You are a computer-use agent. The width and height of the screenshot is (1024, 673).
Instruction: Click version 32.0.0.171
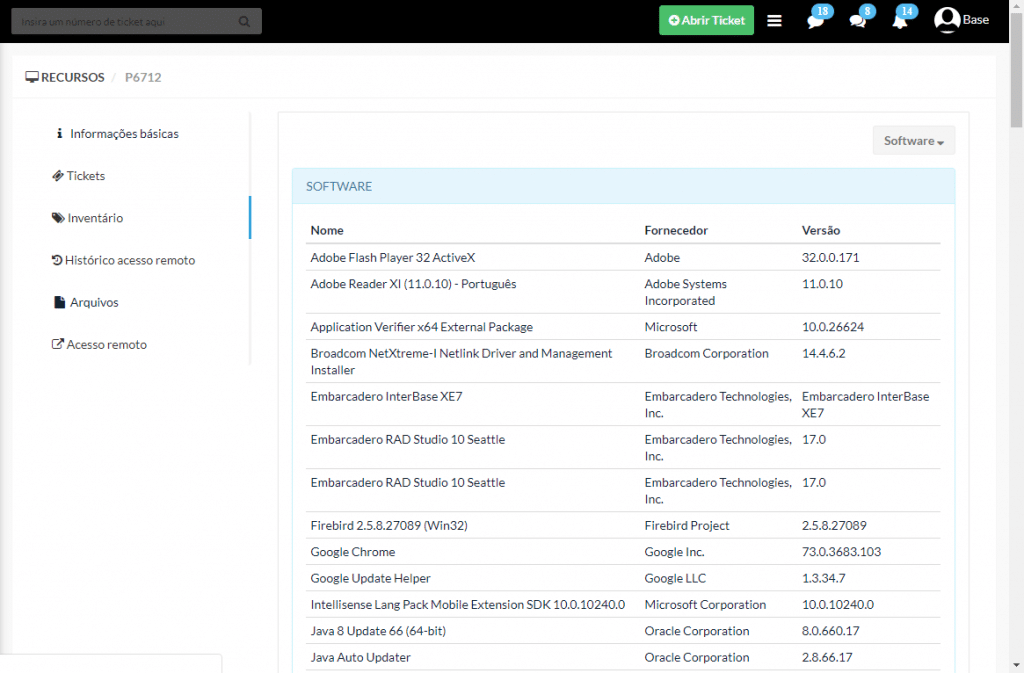[831, 257]
